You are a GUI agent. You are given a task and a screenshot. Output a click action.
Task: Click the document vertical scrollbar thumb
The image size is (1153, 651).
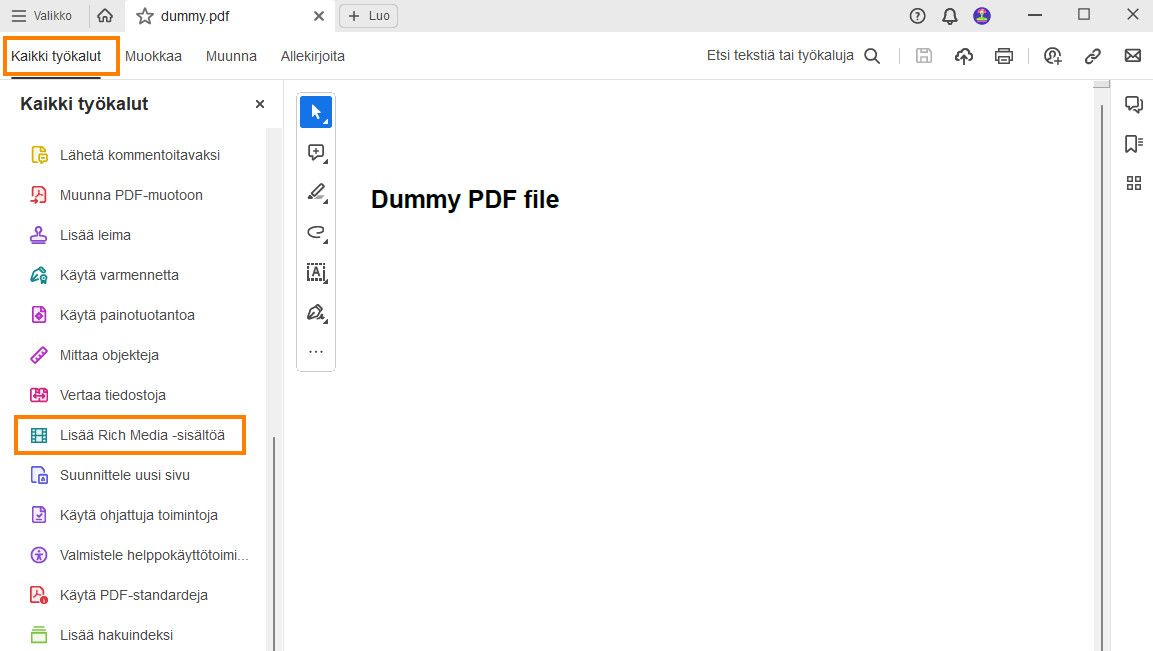[1102, 377]
